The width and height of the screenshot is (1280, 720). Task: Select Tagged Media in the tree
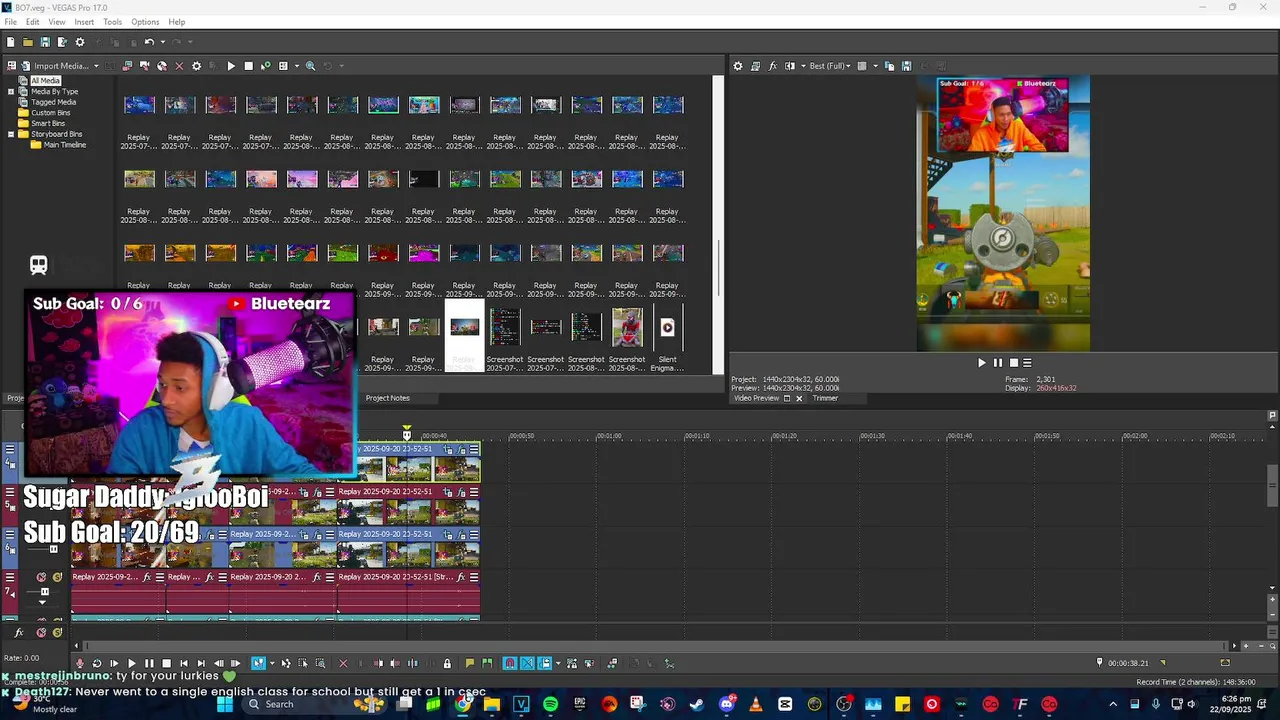click(x=53, y=102)
